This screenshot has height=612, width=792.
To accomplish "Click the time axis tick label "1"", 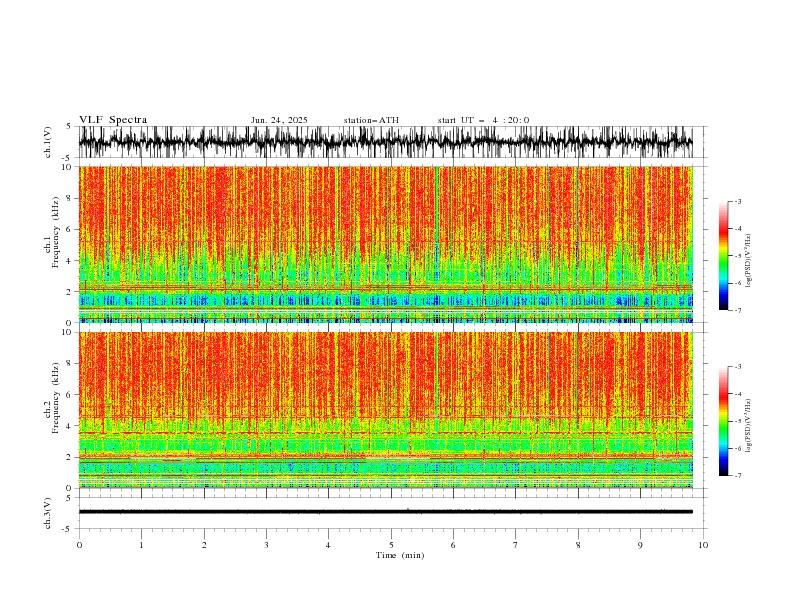I will pos(141,545).
